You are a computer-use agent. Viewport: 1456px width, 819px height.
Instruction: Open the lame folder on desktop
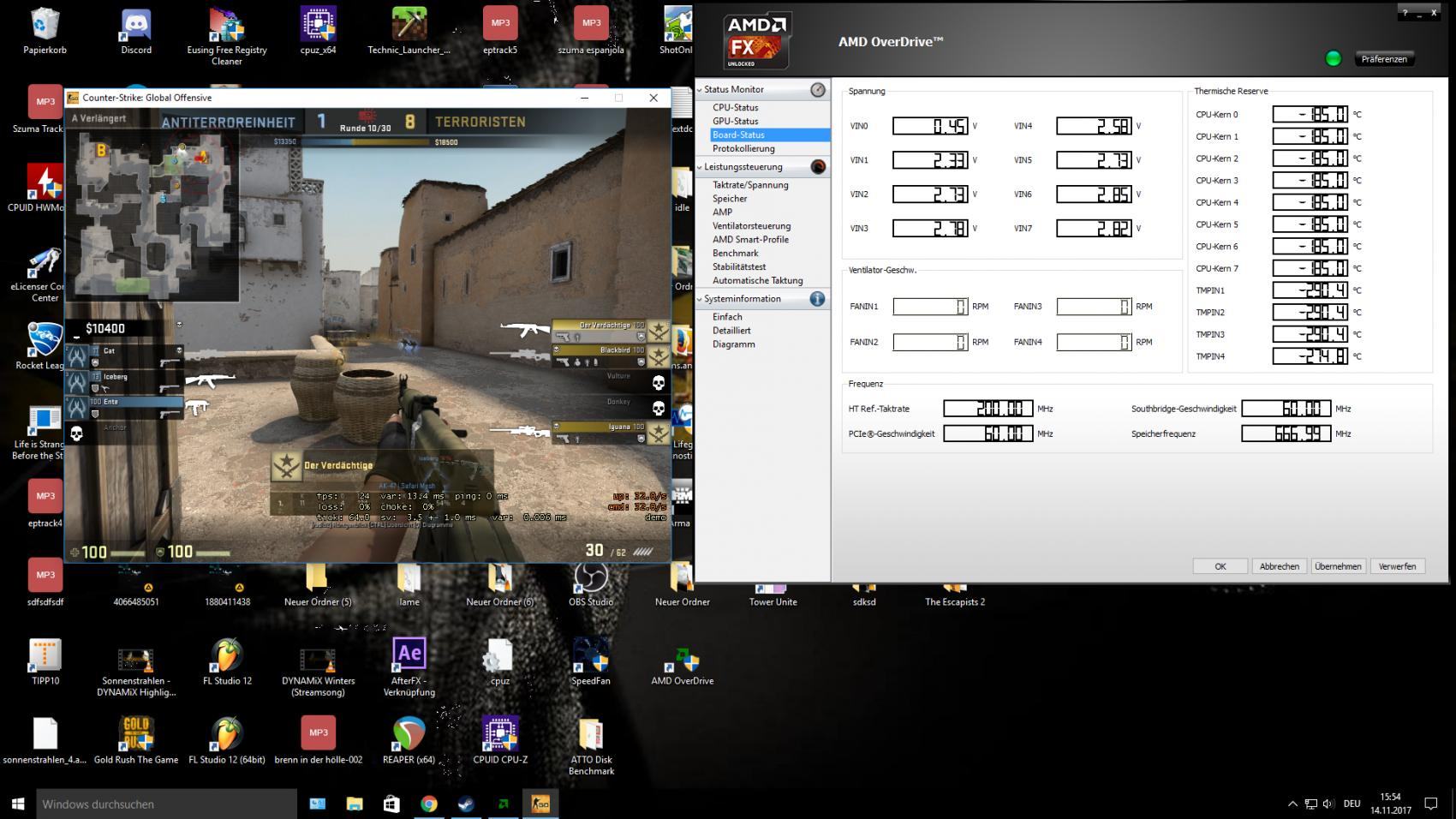click(409, 584)
